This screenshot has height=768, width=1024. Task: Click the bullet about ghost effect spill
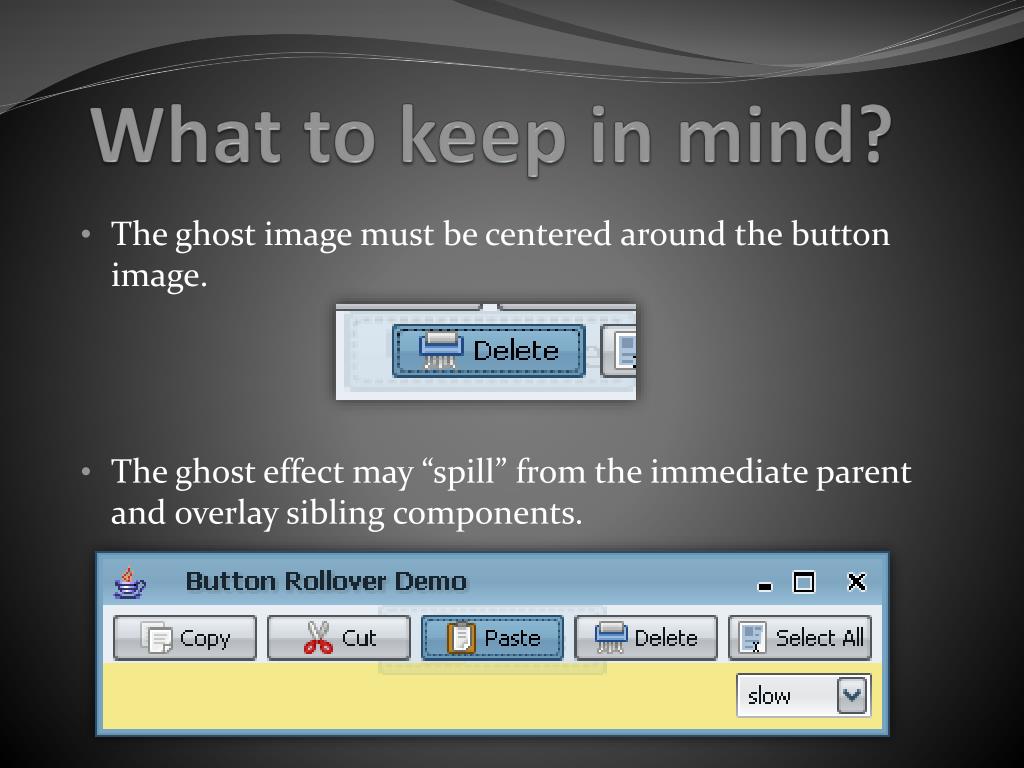pos(511,491)
